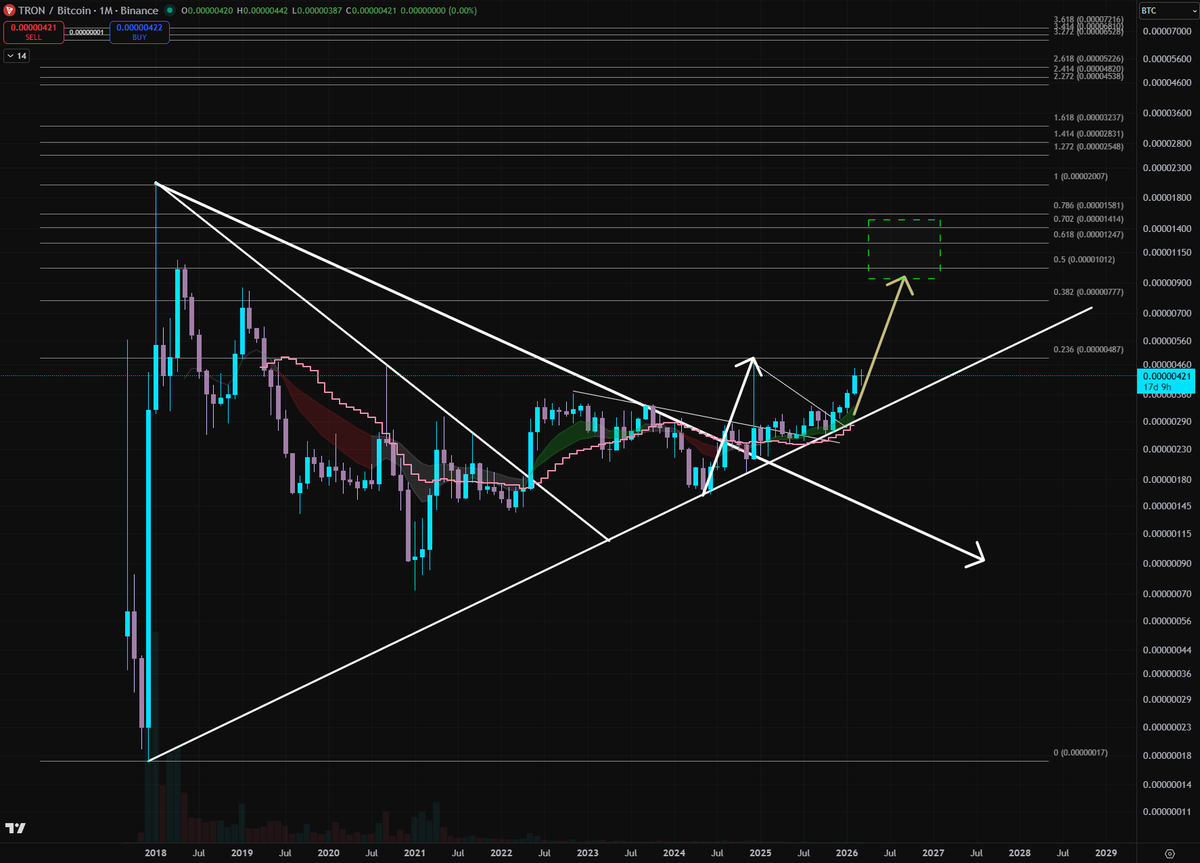Select the 2.618 (0.00005226) Fib label
The image size is (1200, 863).
(x=1090, y=59)
